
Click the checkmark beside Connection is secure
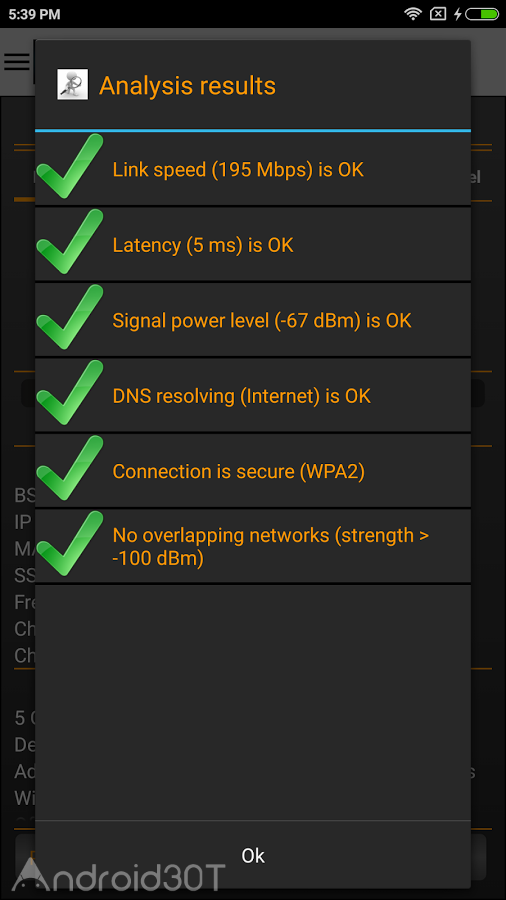tap(70, 468)
